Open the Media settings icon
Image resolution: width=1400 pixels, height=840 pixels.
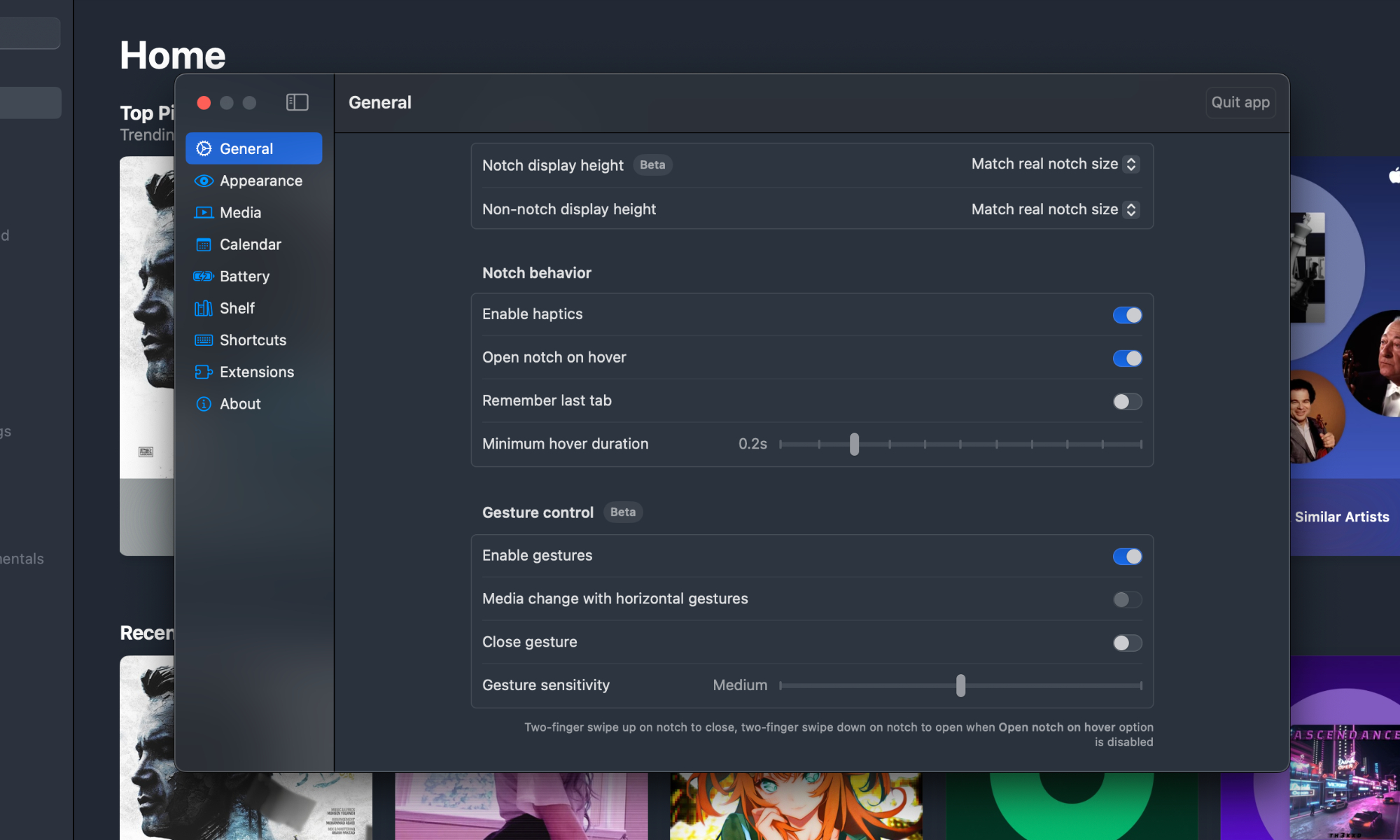pyautogui.click(x=203, y=212)
